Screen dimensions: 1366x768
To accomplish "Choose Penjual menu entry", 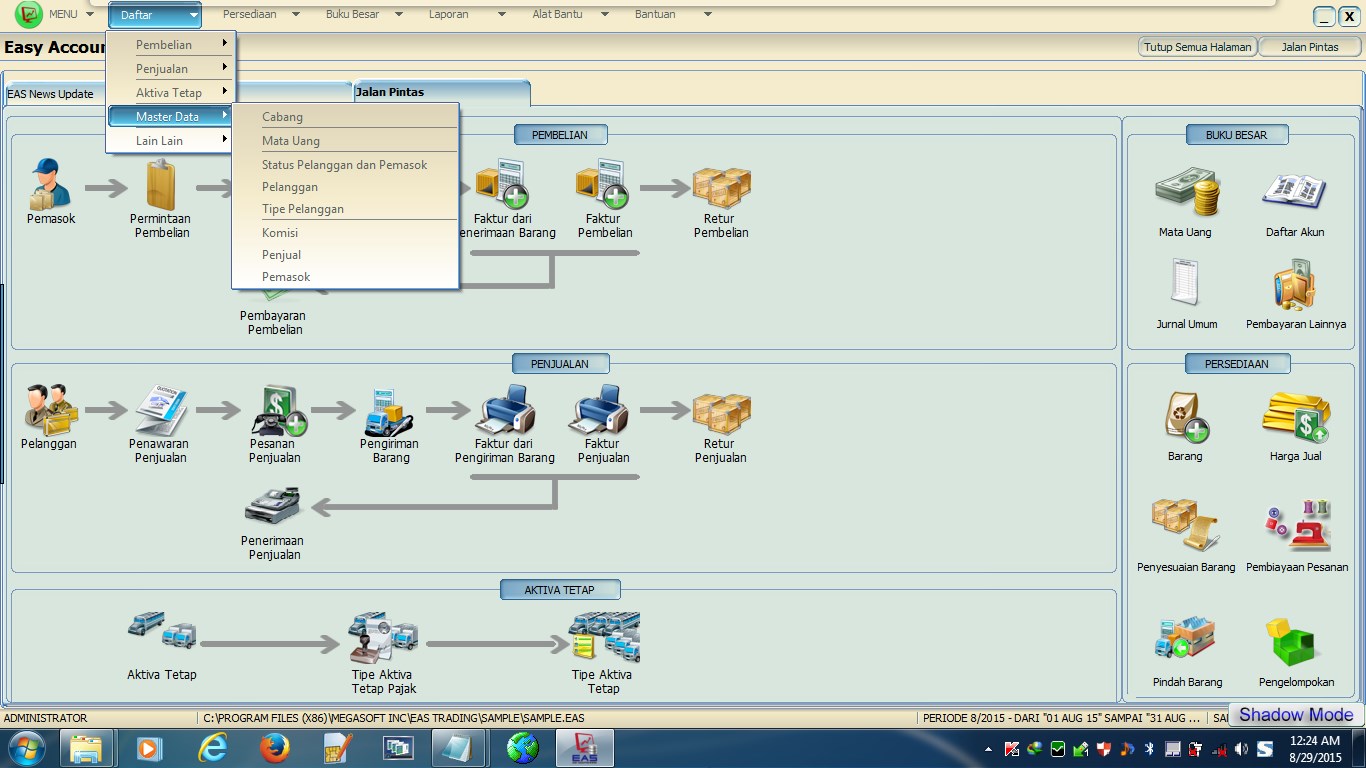I will (x=345, y=255).
